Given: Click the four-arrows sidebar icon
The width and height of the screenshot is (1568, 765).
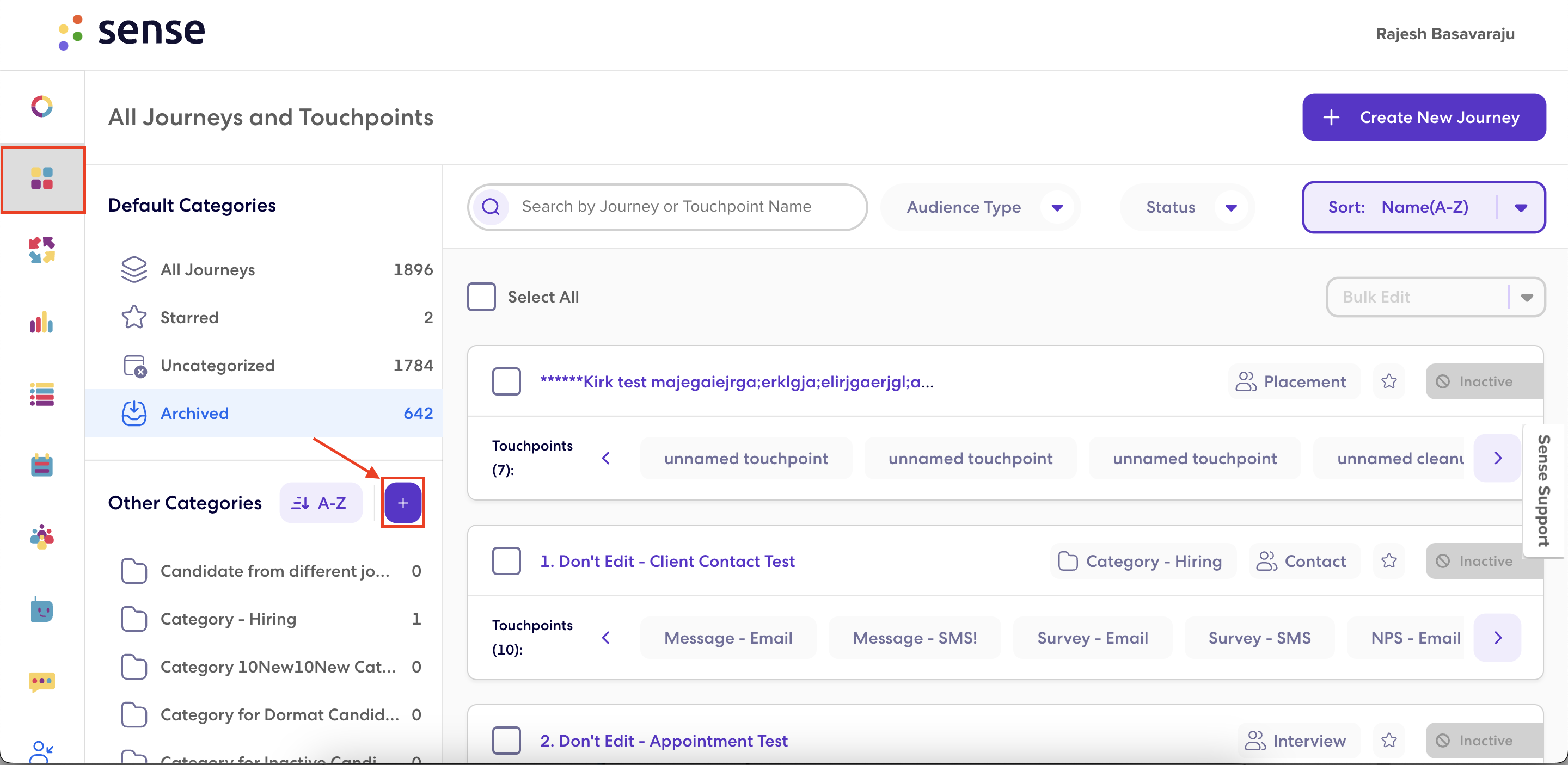Looking at the screenshot, I should click(x=42, y=250).
